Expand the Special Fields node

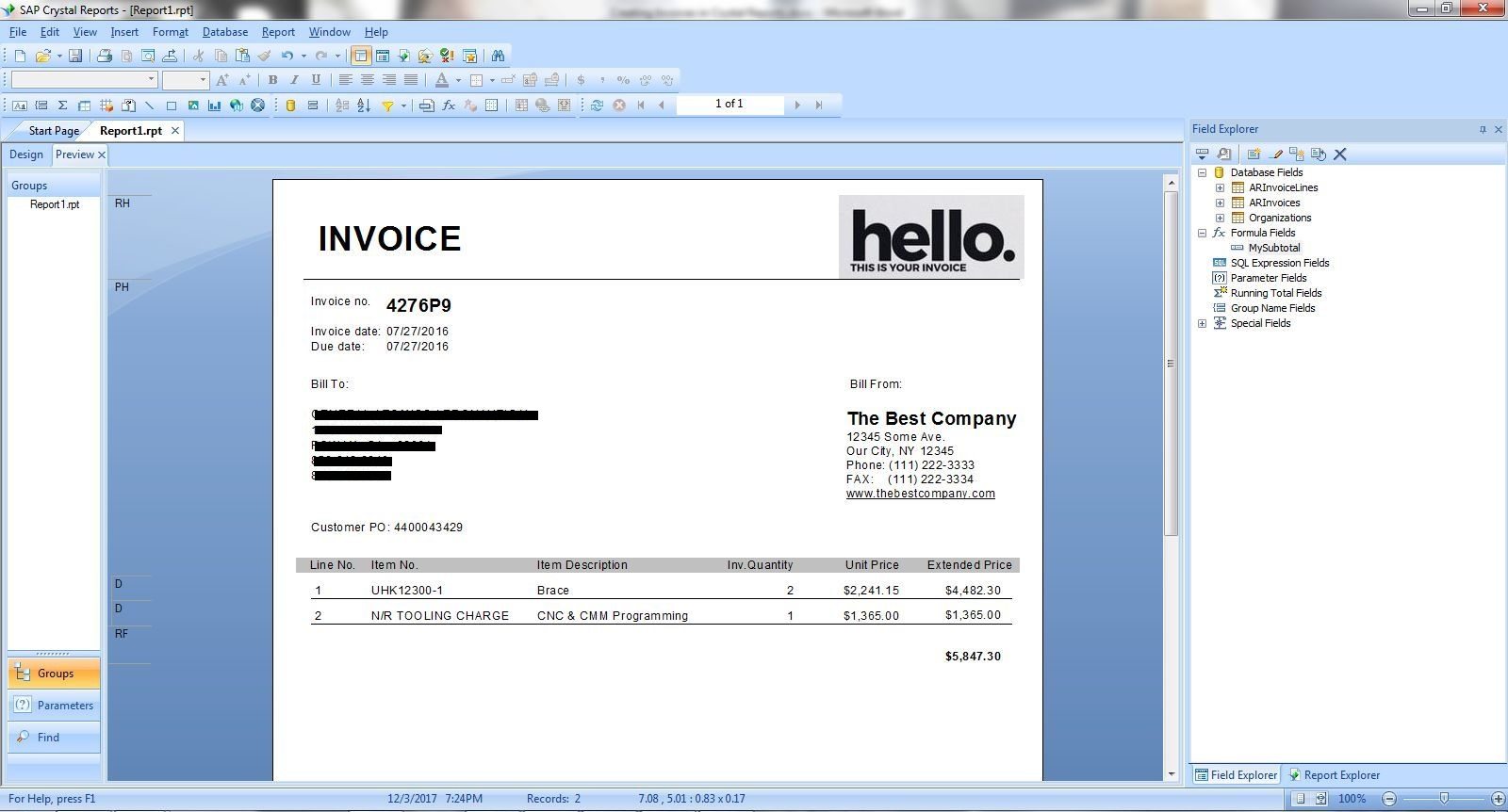click(x=1203, y=324)
